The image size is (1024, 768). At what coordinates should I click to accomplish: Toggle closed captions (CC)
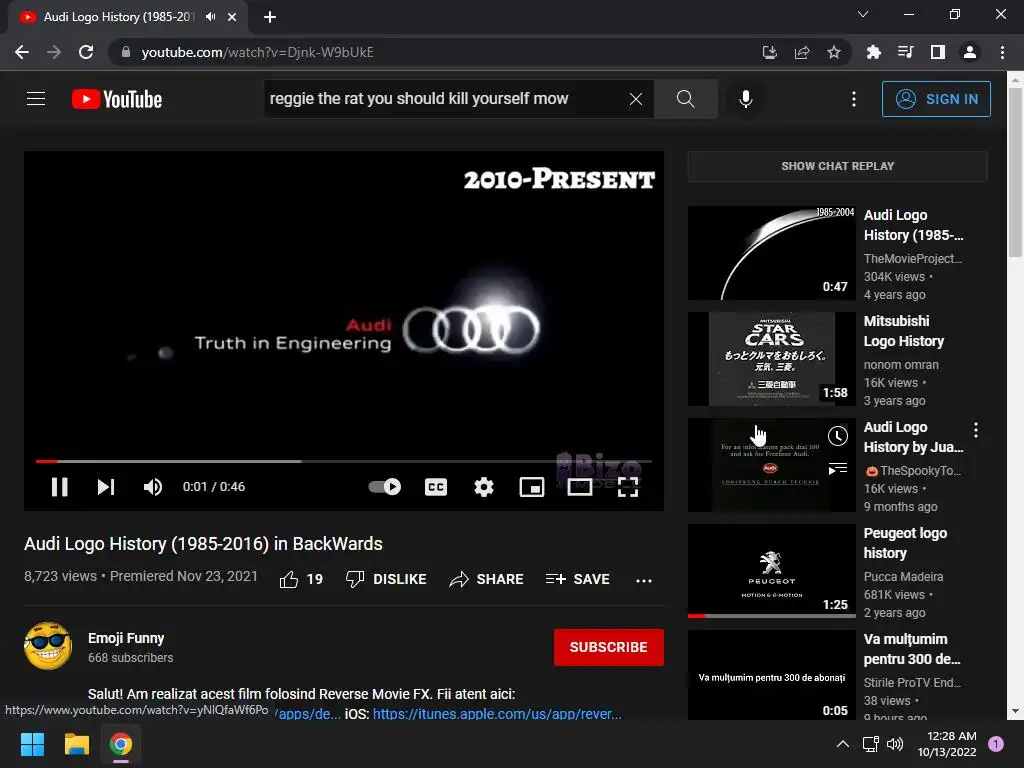click(x=436, y=487)
